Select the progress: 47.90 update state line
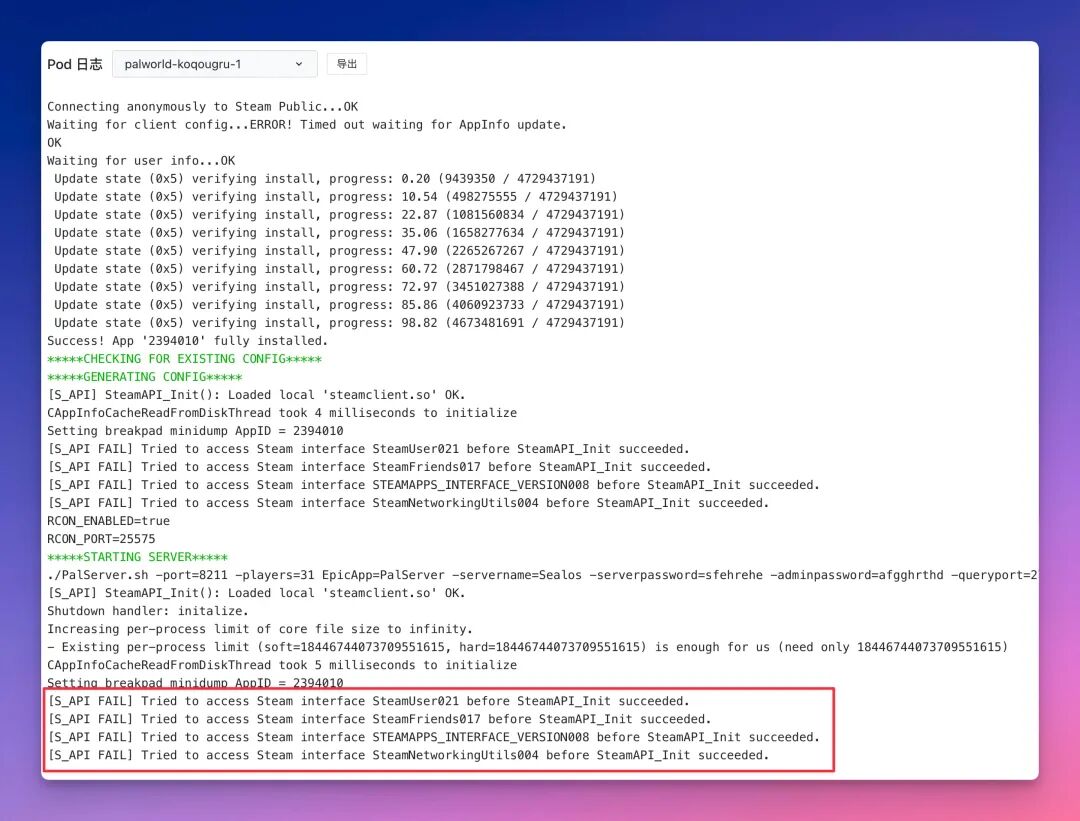Screen dimensions: 1080x821 point(340,251)
